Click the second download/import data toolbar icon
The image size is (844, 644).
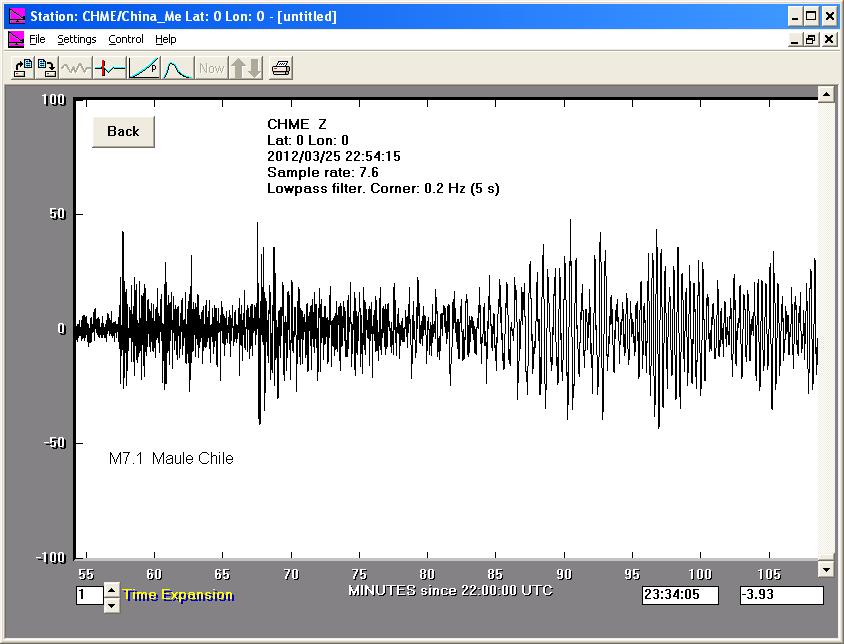click(x=46, y=68)
